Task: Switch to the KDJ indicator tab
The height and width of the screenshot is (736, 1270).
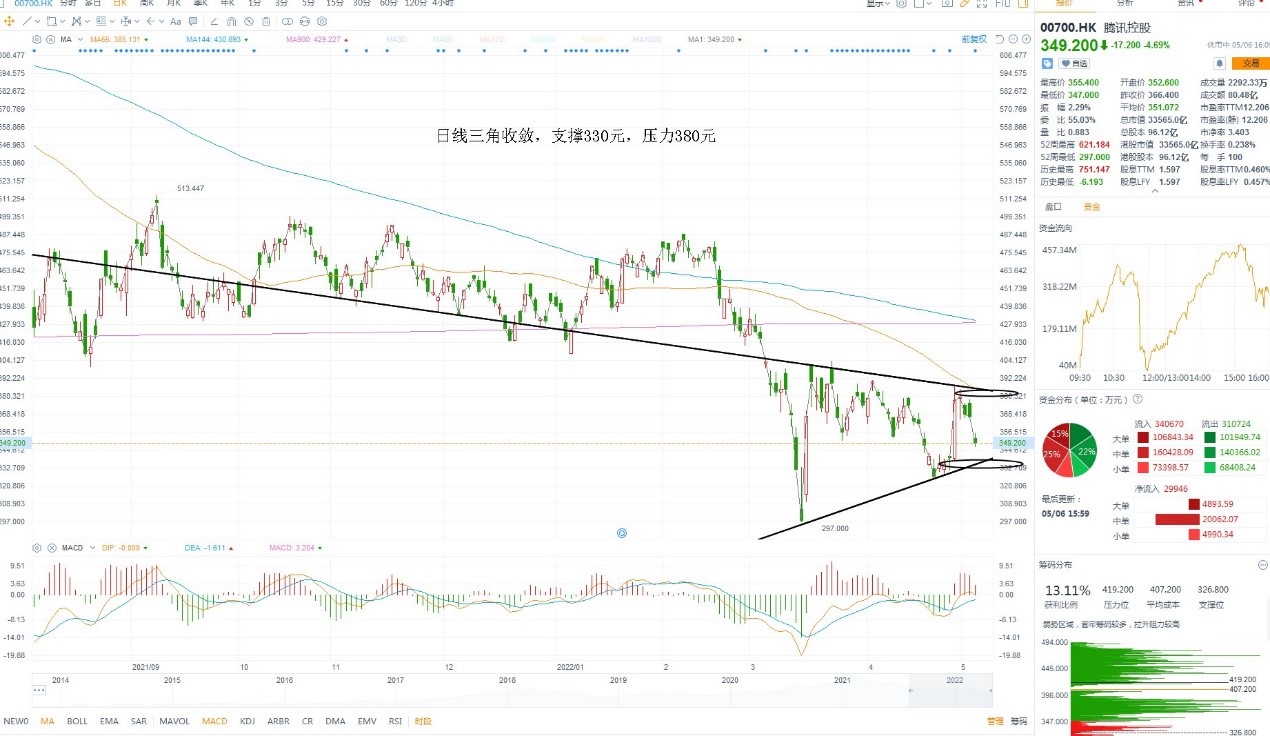Action: pyautogui.click(x=248, y=721)
